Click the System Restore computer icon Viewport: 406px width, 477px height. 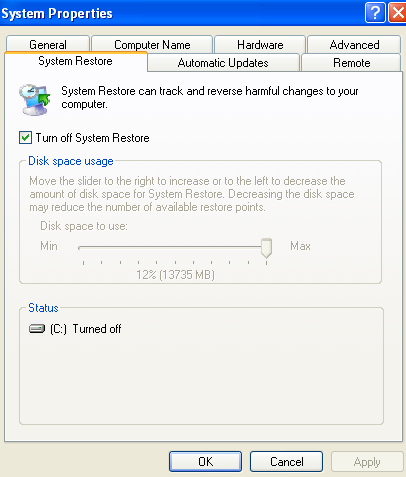[x=34, y=99]
